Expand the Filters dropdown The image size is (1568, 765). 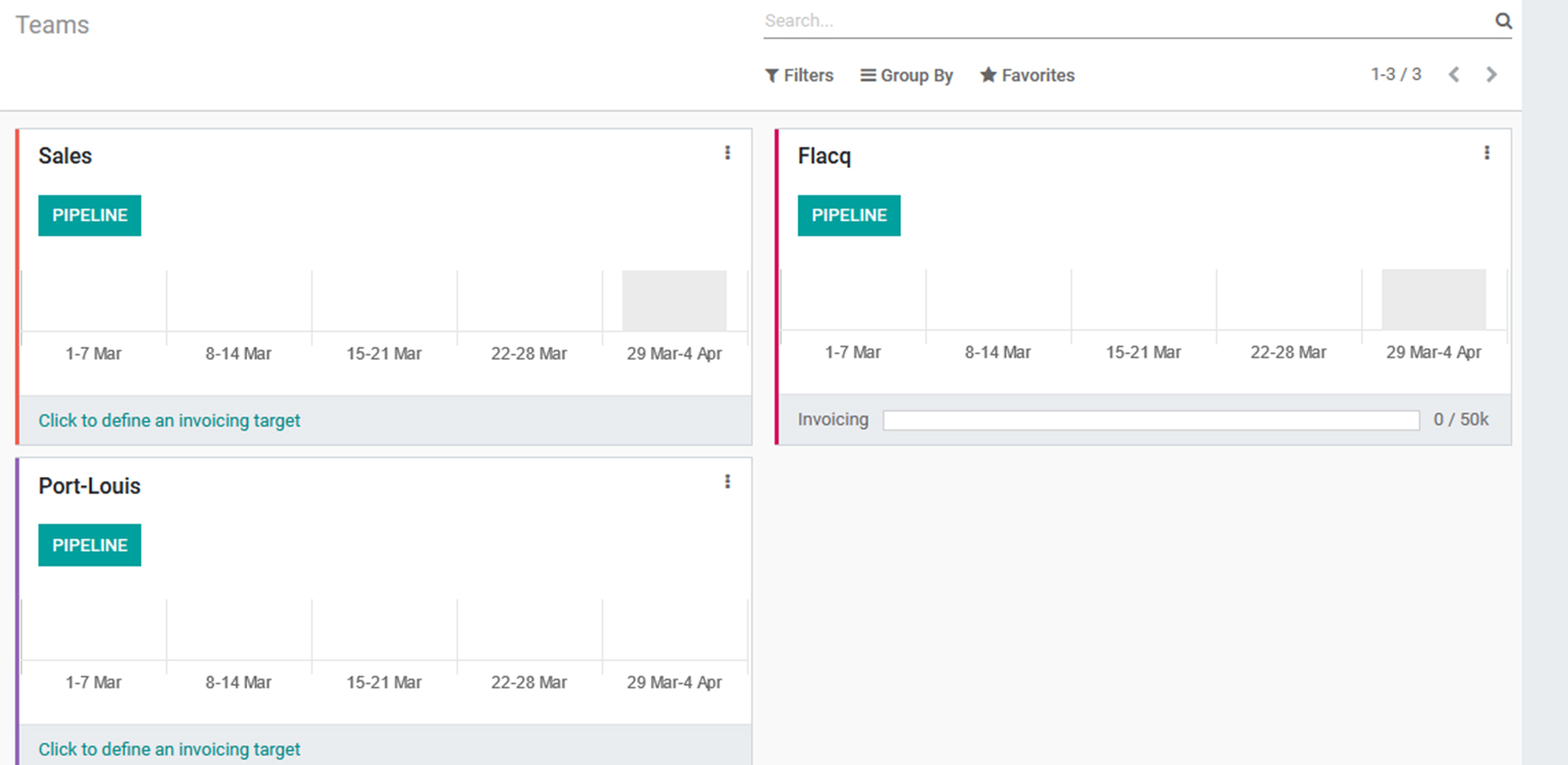point(799,76)
